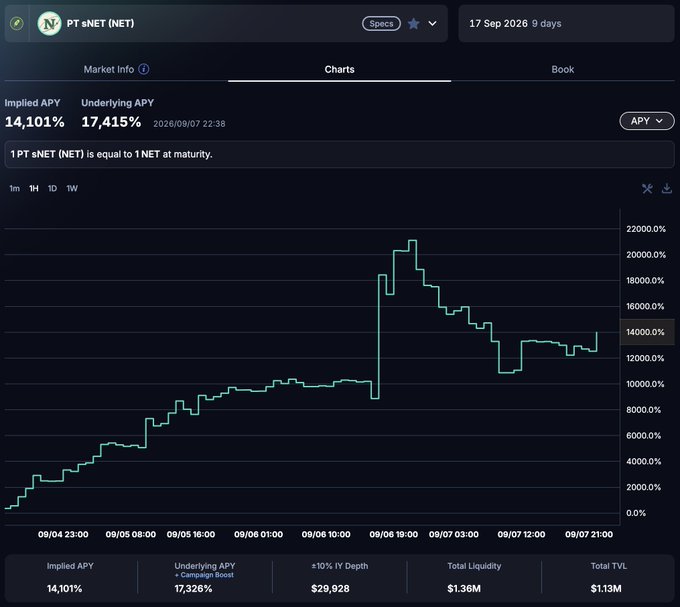This screenshot has height=607, width=680.
Task: Open the Specs panel
Action: (381, 23)
